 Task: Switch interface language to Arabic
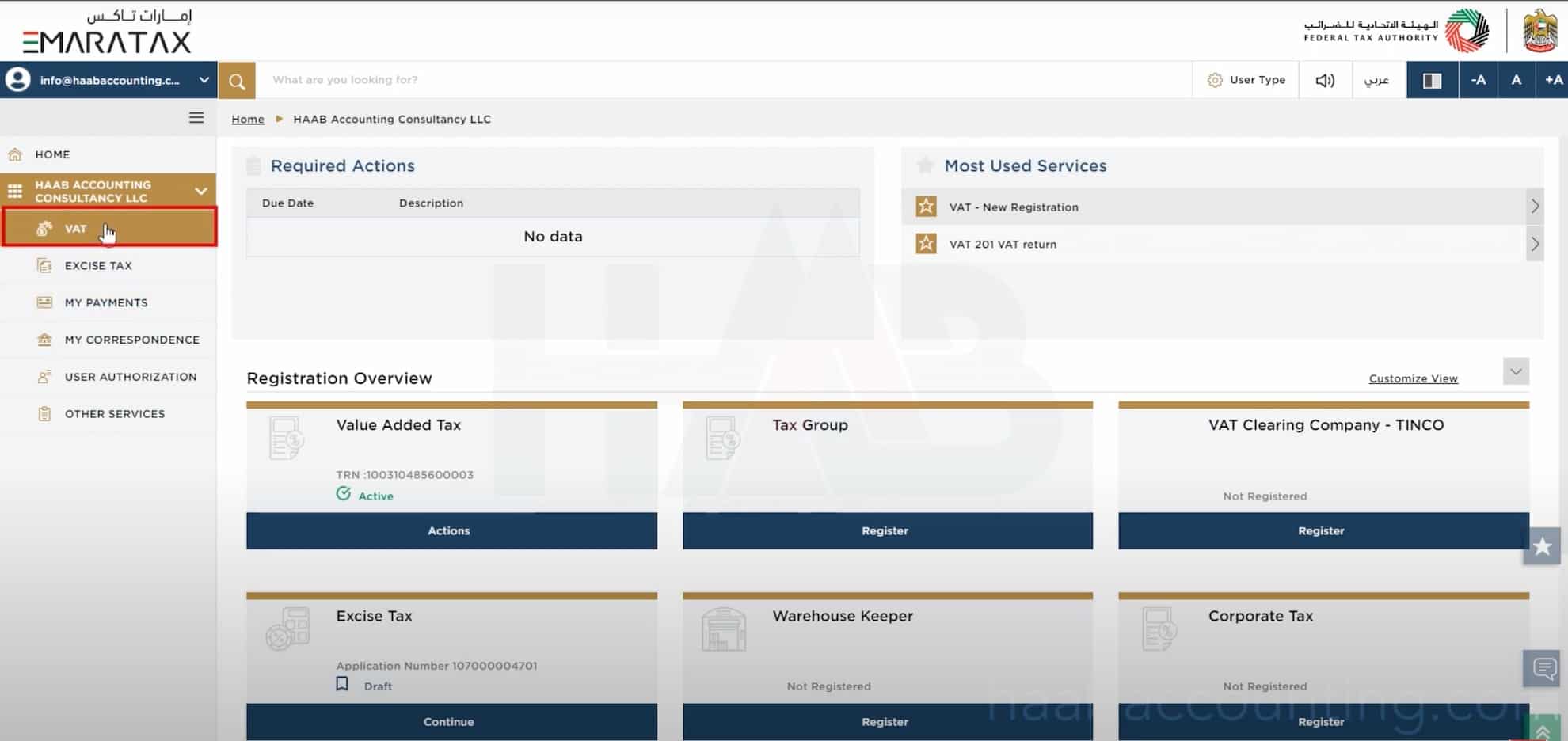[x=1377, y=80]
